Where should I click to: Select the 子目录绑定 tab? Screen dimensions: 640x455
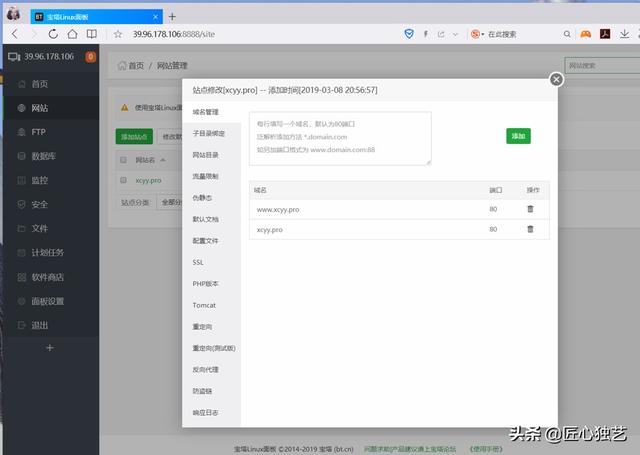click(211, 133)
